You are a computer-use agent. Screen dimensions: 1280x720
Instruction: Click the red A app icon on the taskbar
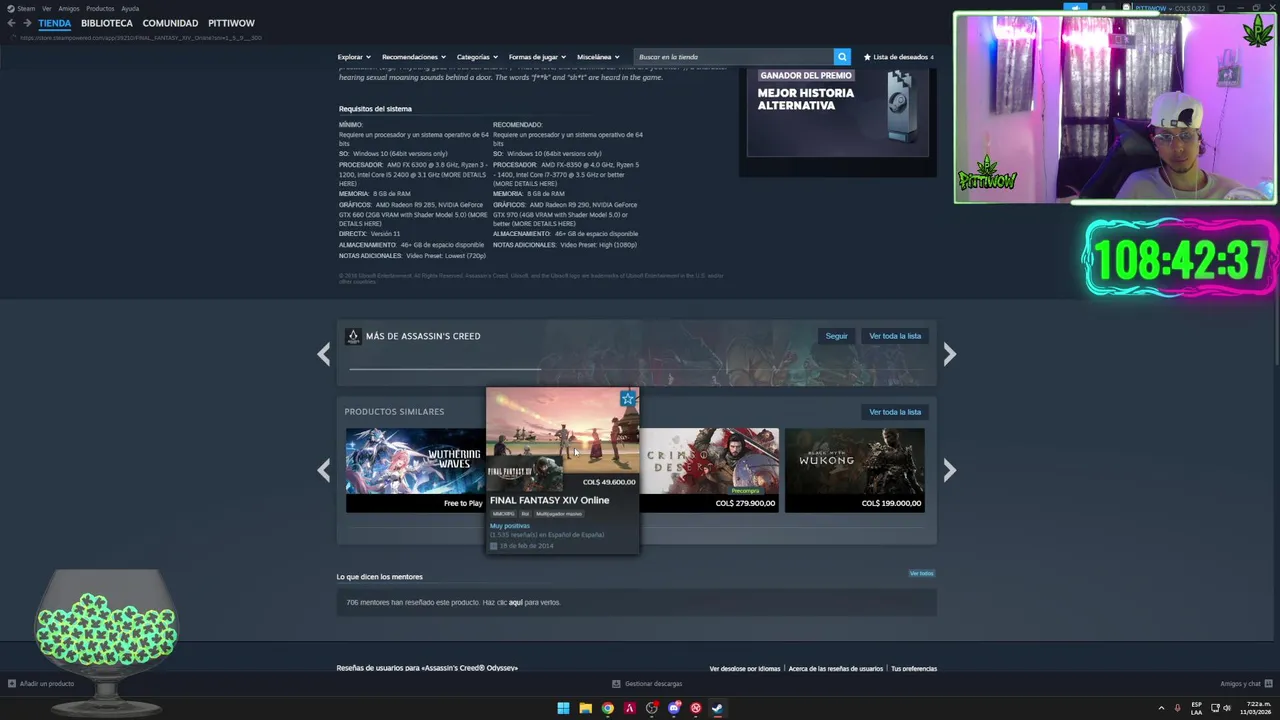(629, 708)
